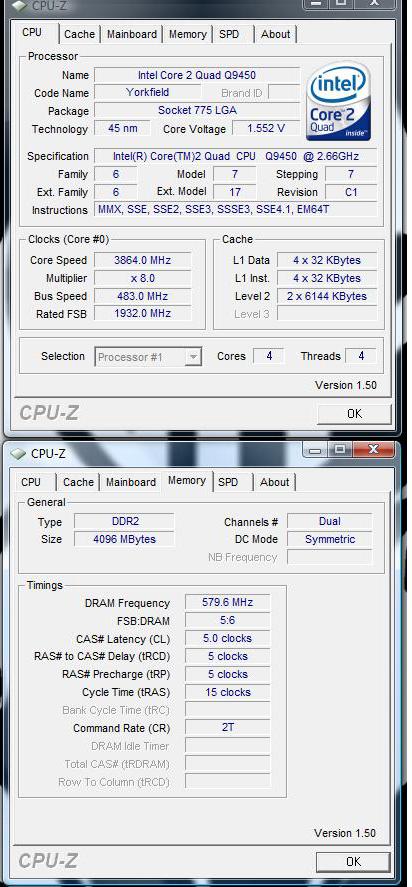Click Rated FSB value 1932.0 MHz

143,313
